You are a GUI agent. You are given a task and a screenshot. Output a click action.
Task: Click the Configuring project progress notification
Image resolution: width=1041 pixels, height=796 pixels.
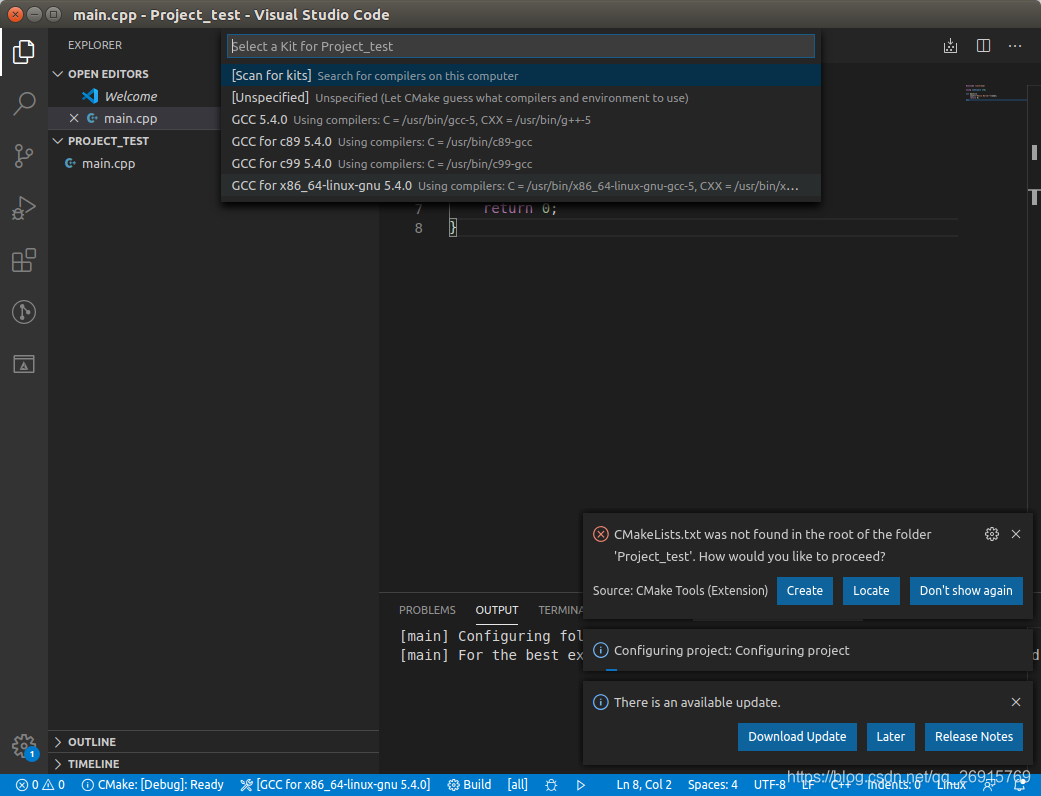pyautogui.click(x=807, y=650)
